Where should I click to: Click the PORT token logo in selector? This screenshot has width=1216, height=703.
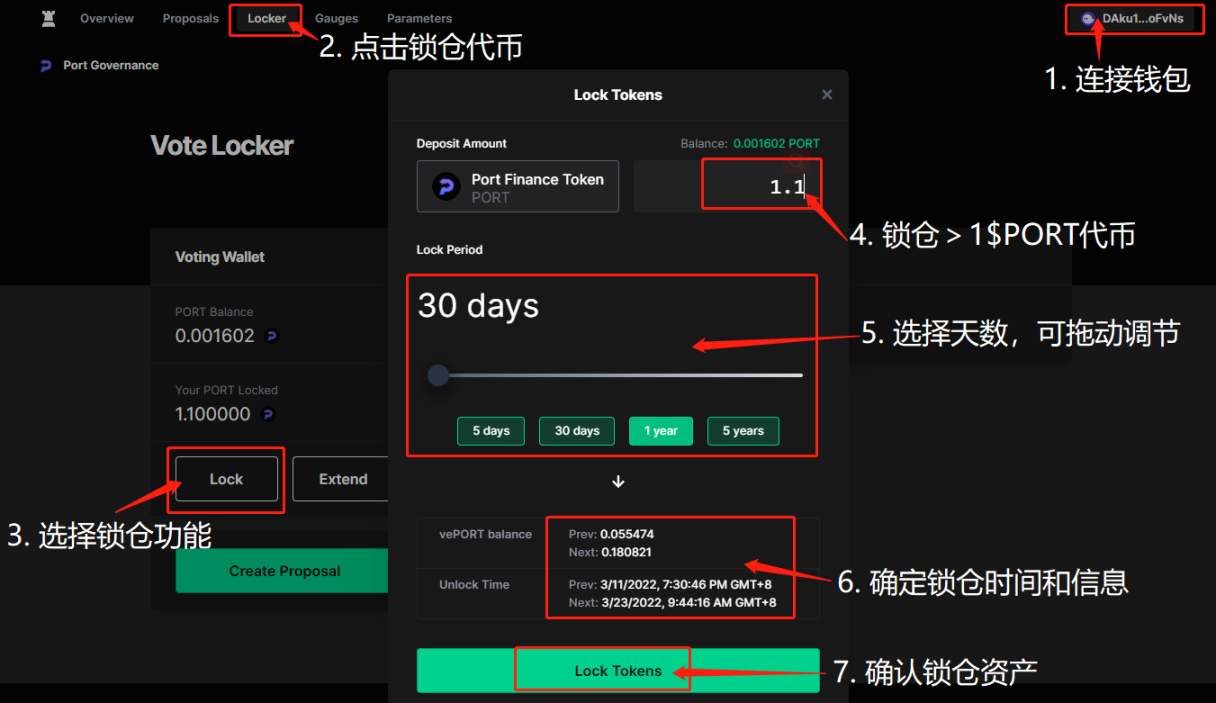point(445,187)
